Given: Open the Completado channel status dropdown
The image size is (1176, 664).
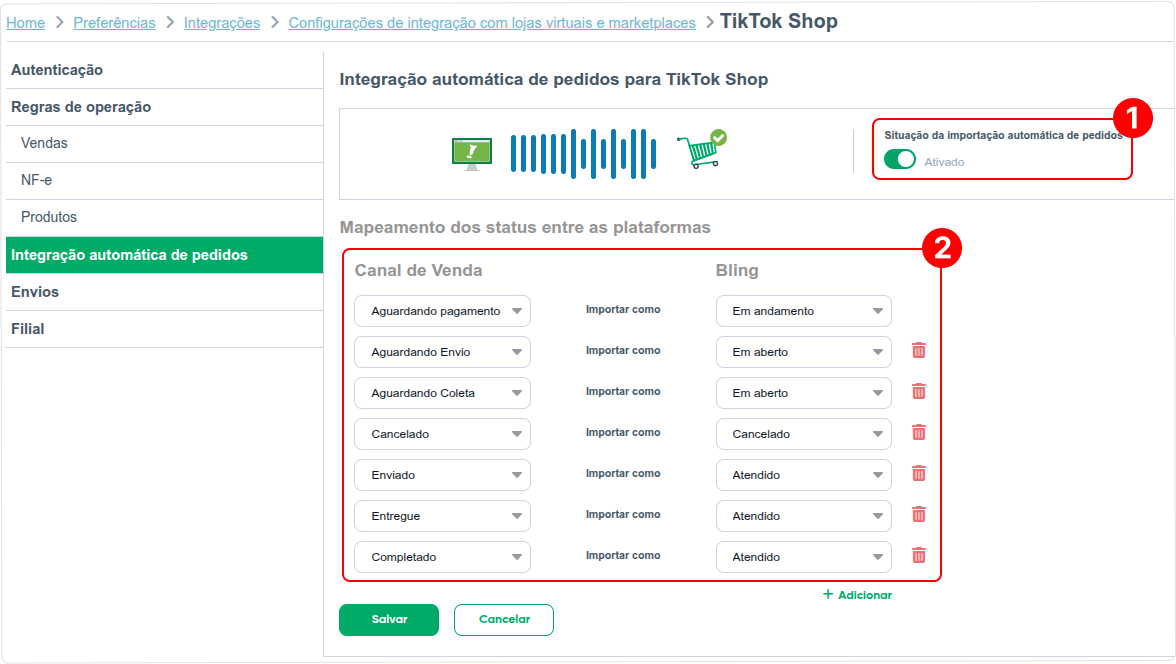Looking at the screenshot, I should coord(442,557).
